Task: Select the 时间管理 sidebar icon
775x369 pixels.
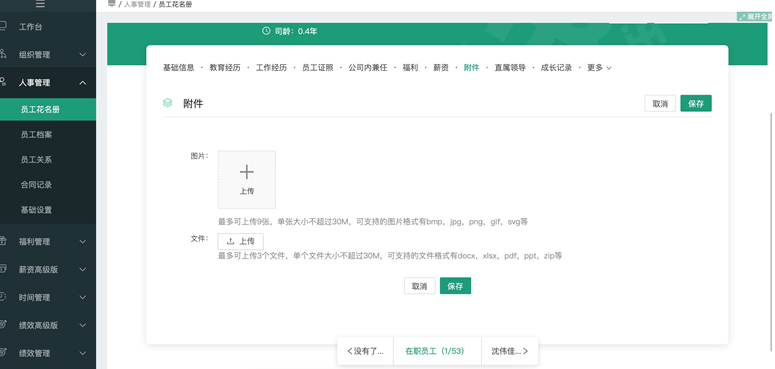Action: point(2,297)
